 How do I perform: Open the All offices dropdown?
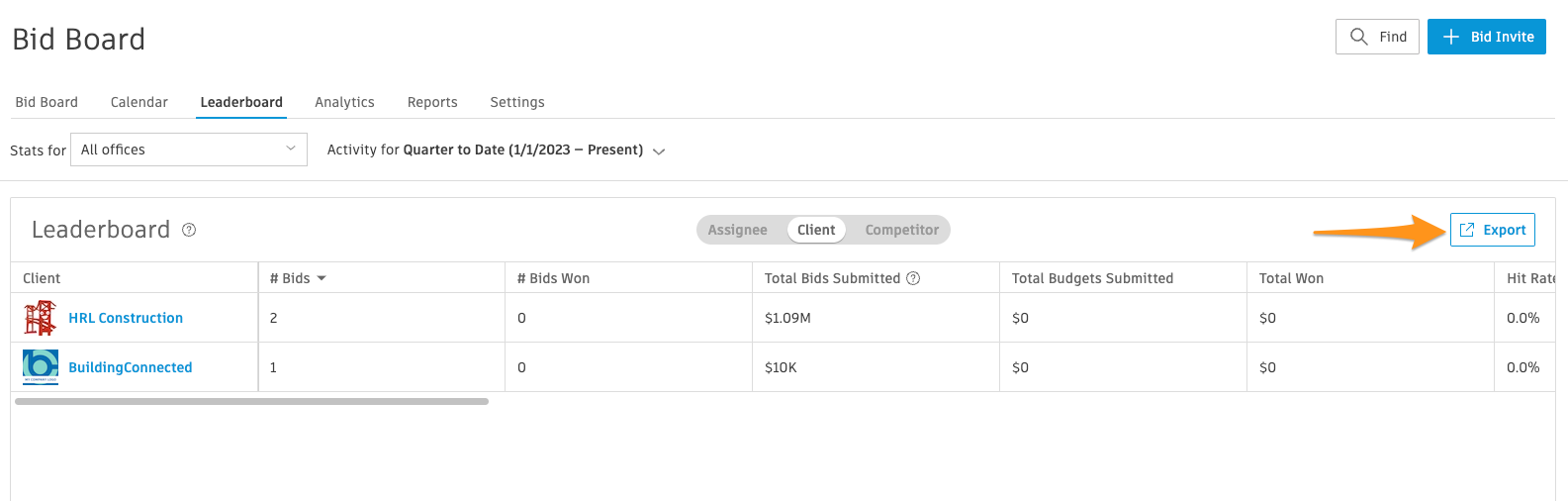[x=189, y=150]
